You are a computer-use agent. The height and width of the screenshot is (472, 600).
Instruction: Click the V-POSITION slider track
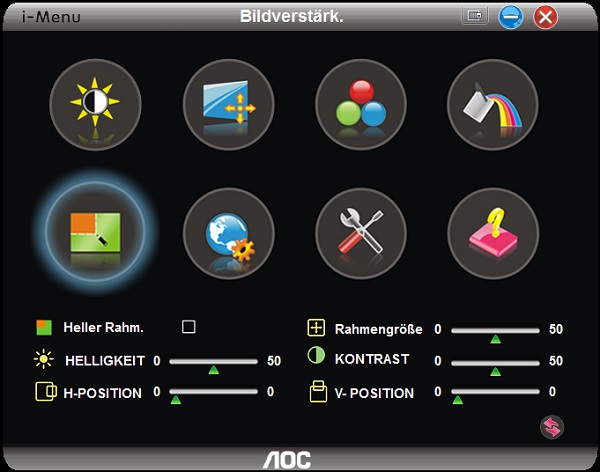(495, 391)
